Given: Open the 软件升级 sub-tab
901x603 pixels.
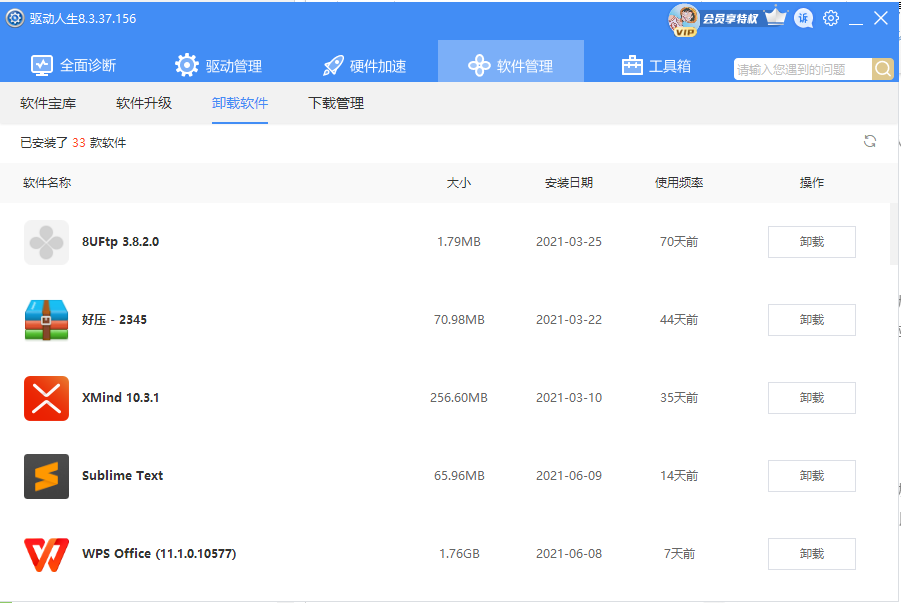Looking at the screenshot, I should 144,103.
